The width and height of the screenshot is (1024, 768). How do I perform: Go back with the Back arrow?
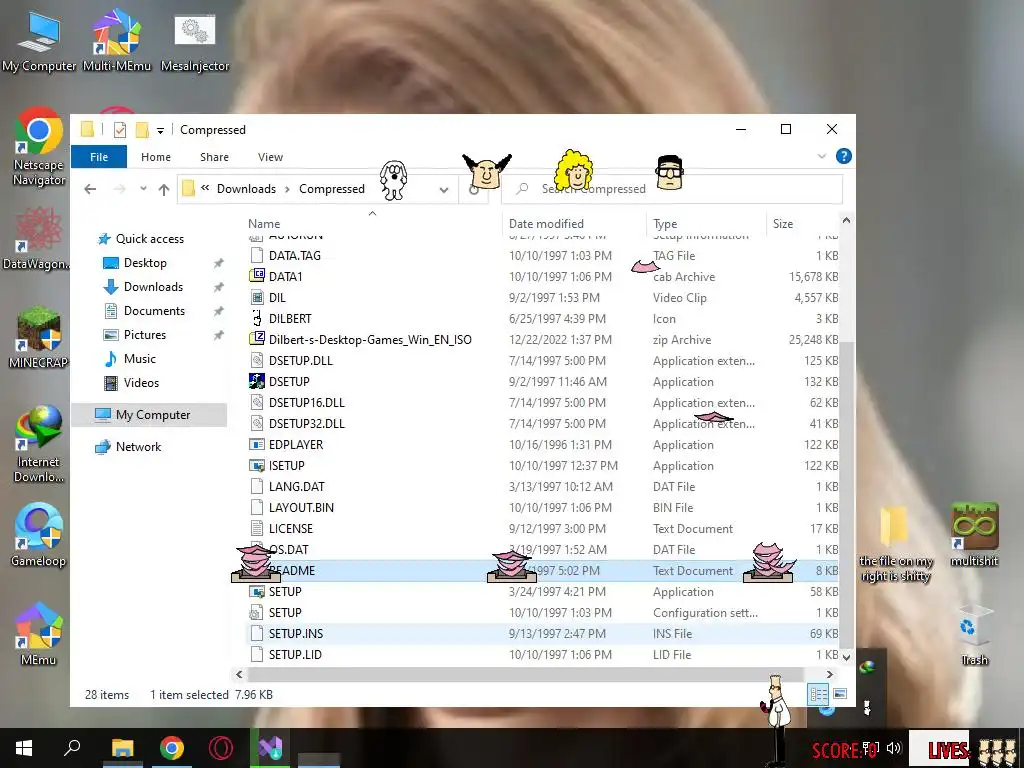90,189
